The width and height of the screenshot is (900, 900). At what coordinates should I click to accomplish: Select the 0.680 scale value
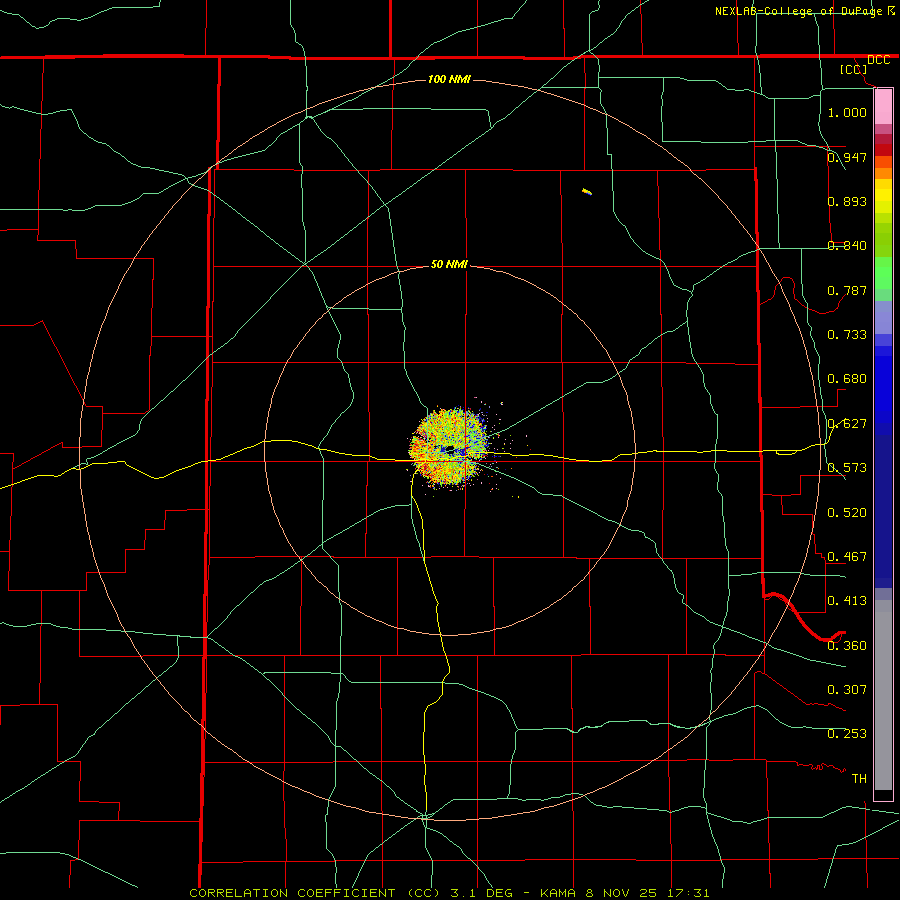click(847, 379)
